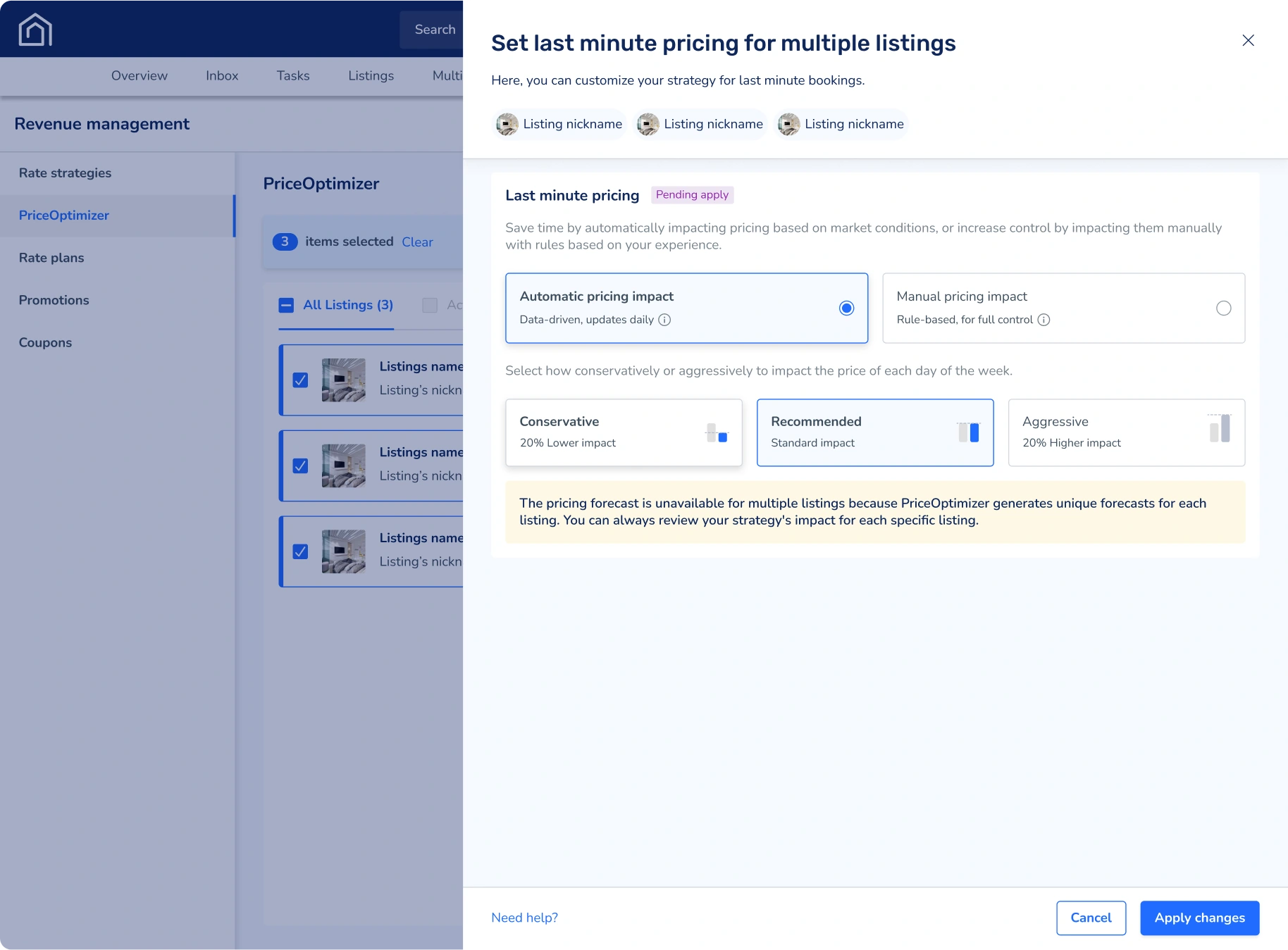
Task: Click the Search field
Action: click(431, 30)
